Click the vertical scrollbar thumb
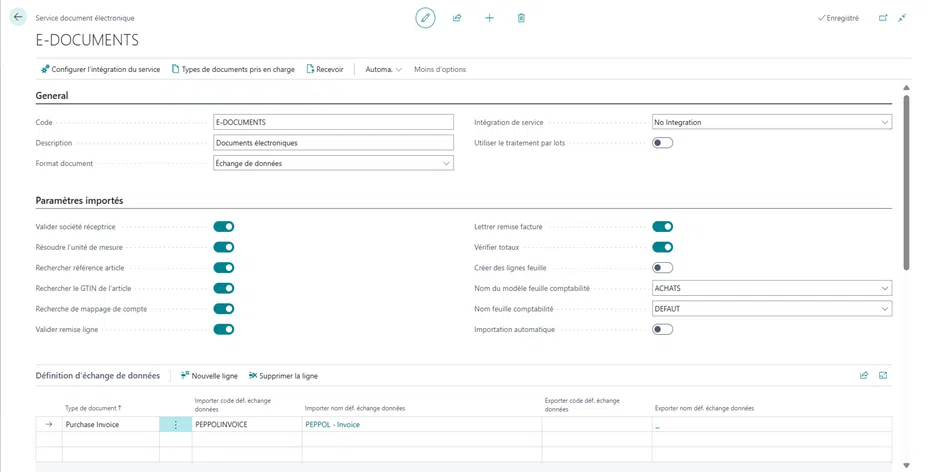 [x=906, y=182]
